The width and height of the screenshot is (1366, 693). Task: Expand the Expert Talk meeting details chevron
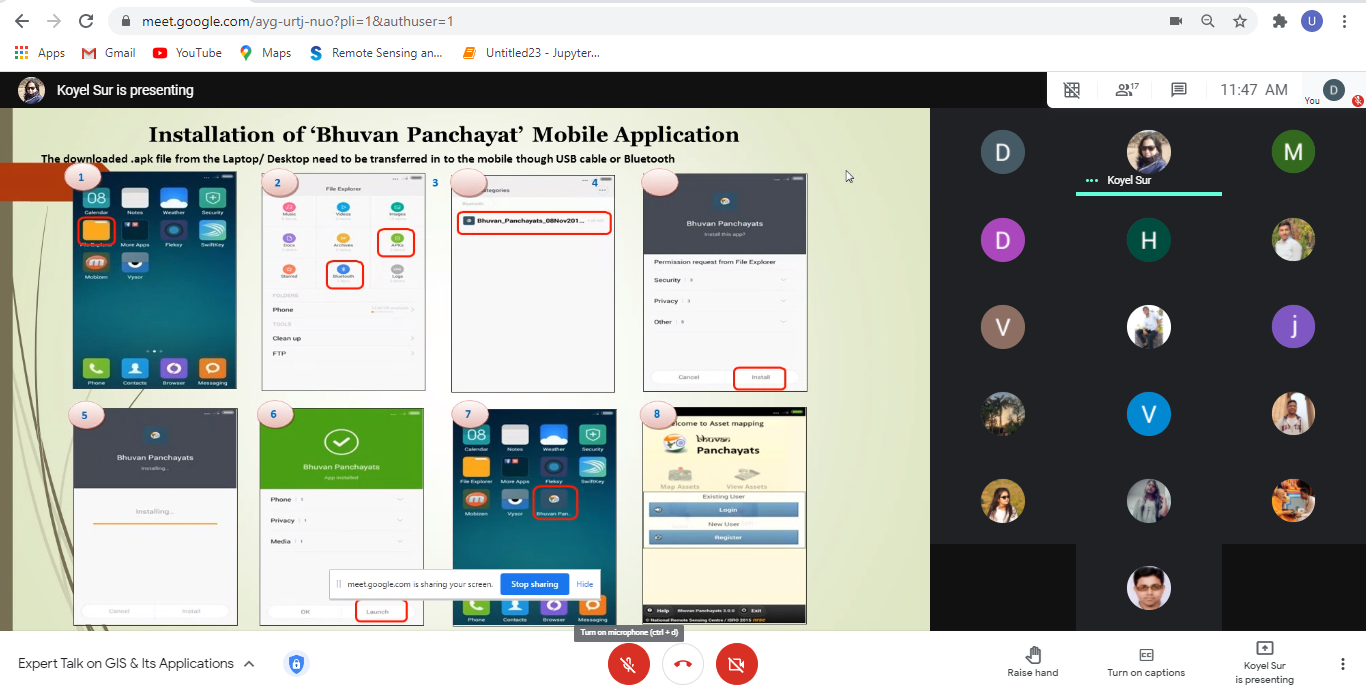pos(249,664)
